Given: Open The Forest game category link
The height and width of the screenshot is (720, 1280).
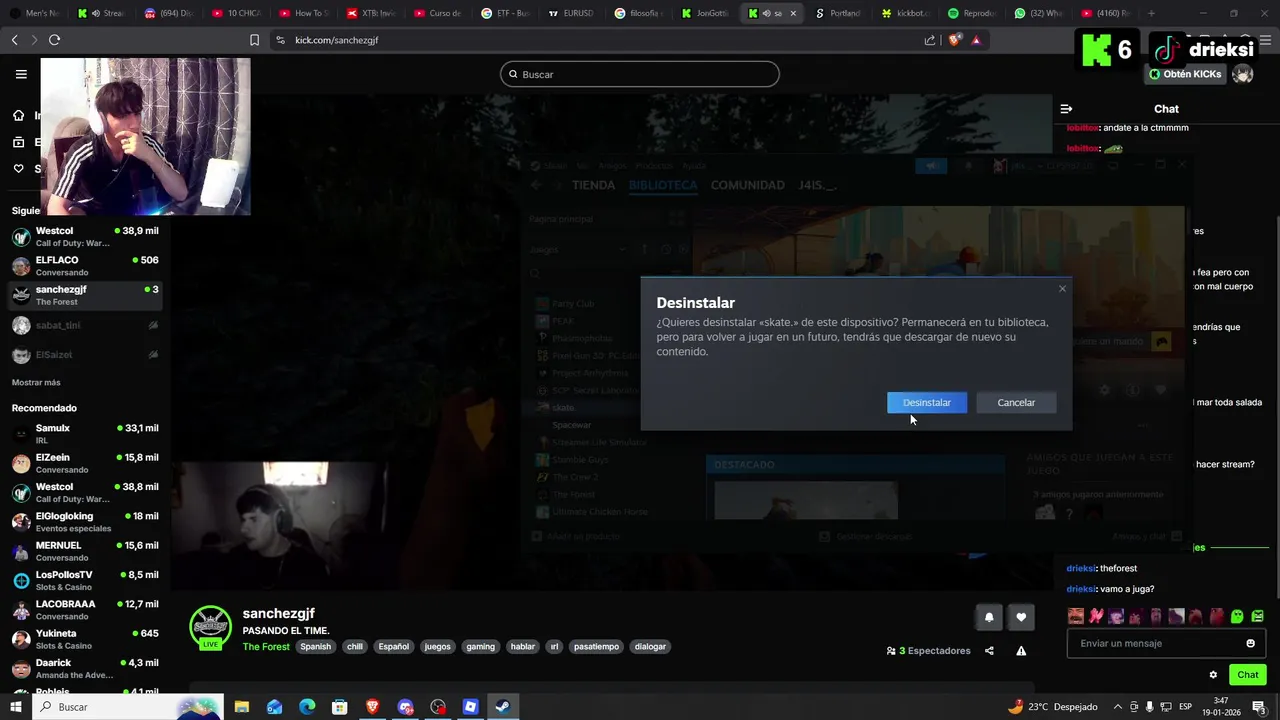Looking at the screenshot, I should 266,647.
